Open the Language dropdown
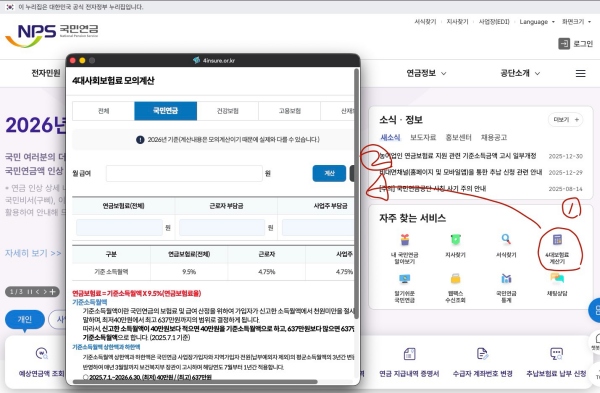 click(537, 22)
